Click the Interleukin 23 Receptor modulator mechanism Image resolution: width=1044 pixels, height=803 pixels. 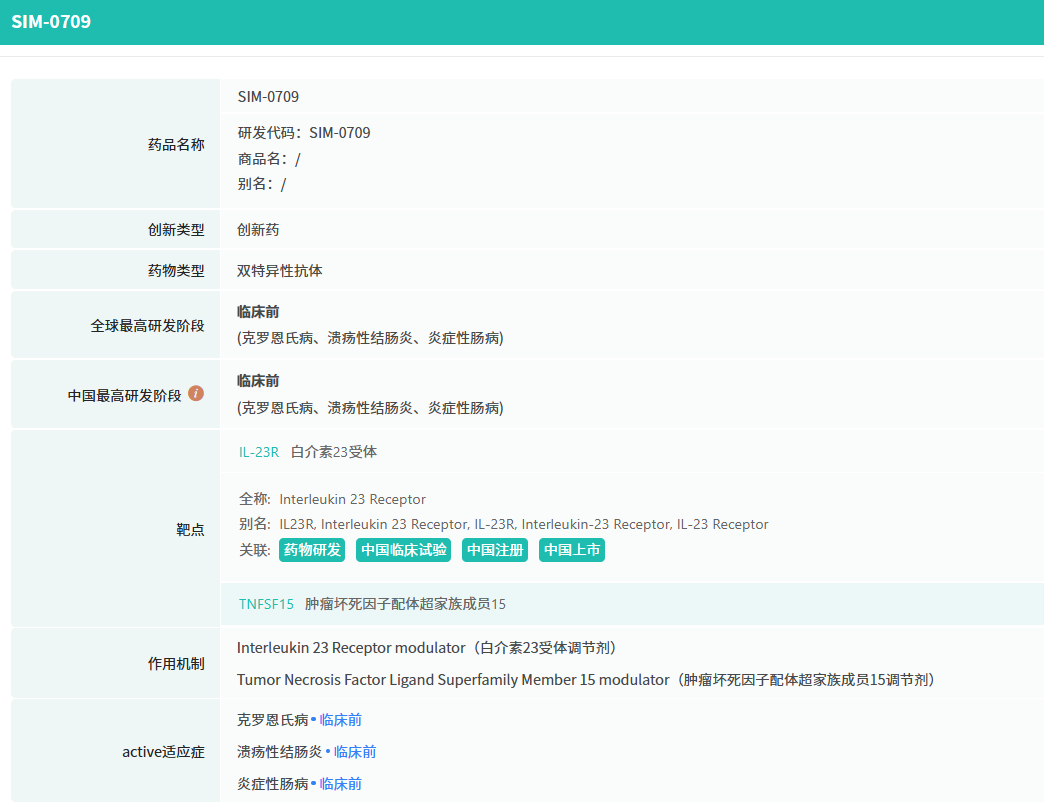(x=351, y=648)
